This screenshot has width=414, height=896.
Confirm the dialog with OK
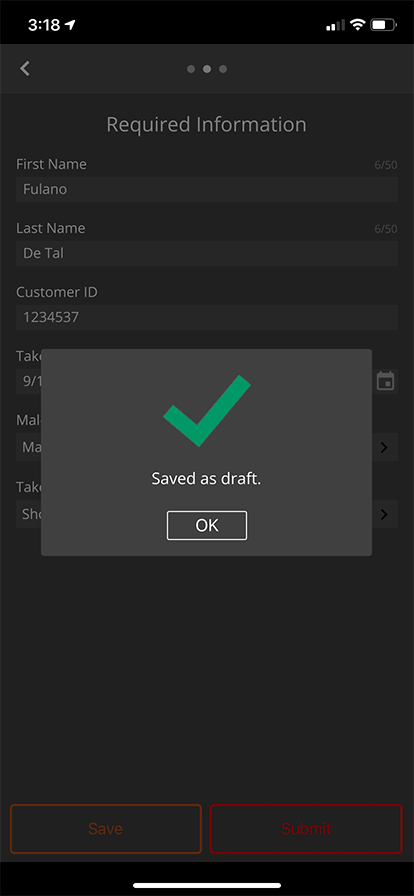207,525
